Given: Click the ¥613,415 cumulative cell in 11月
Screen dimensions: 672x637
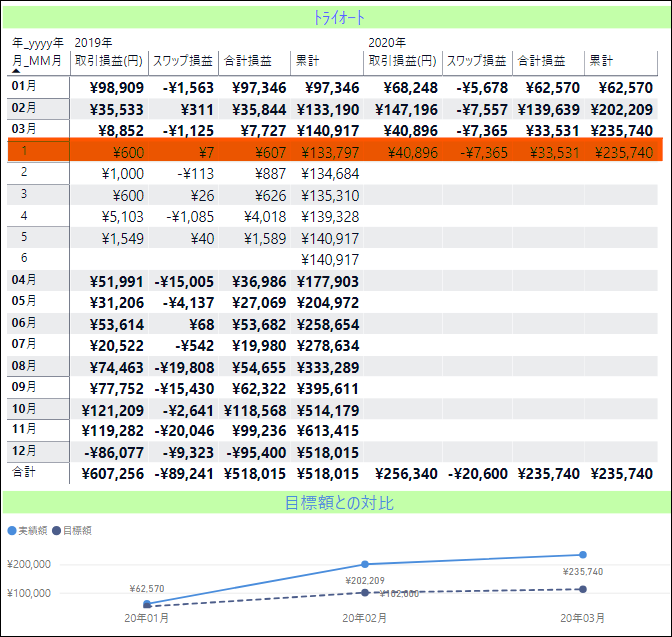Looking at the screenshot, I should (328, 431).
